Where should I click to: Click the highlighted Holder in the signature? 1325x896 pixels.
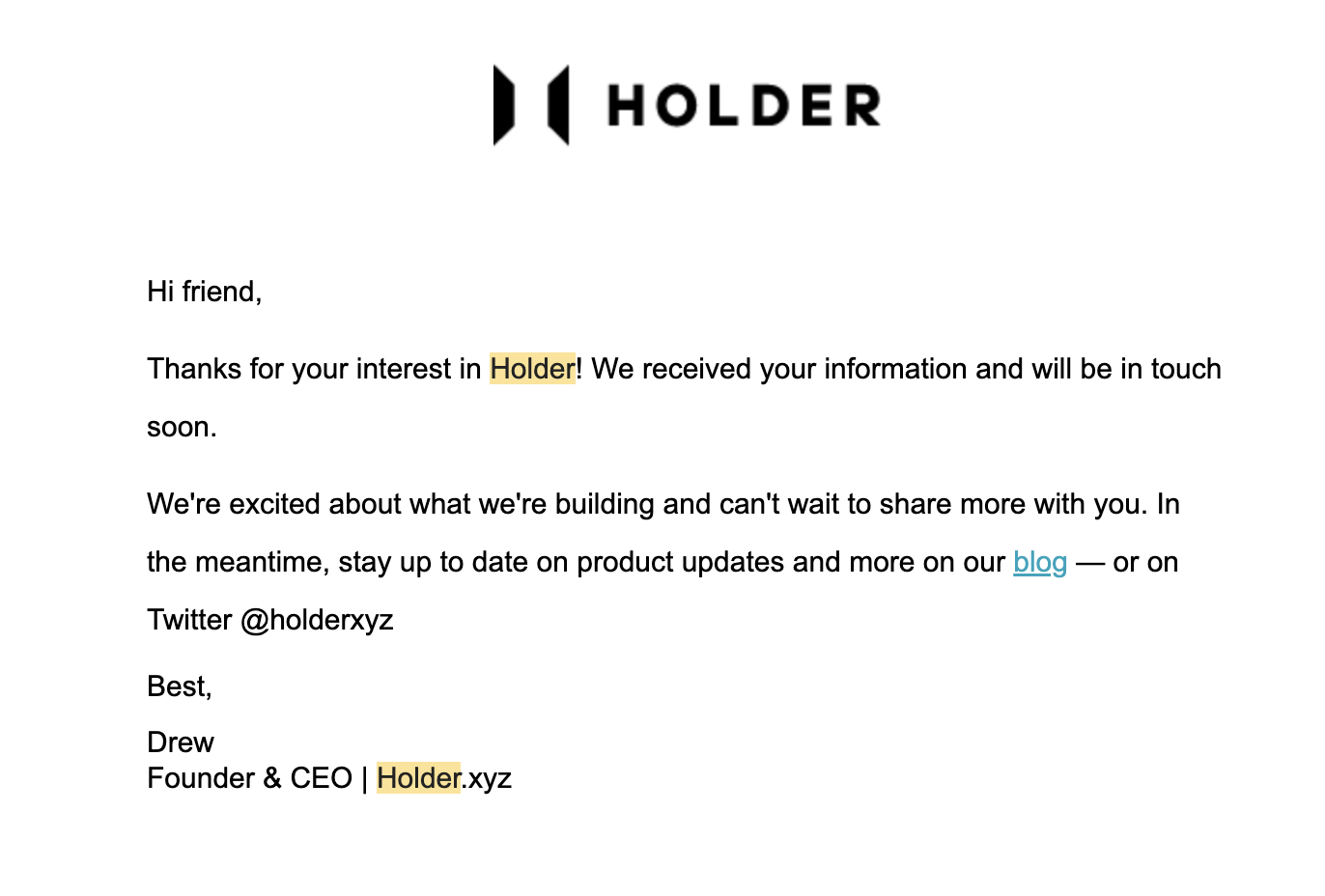[418, 778]
